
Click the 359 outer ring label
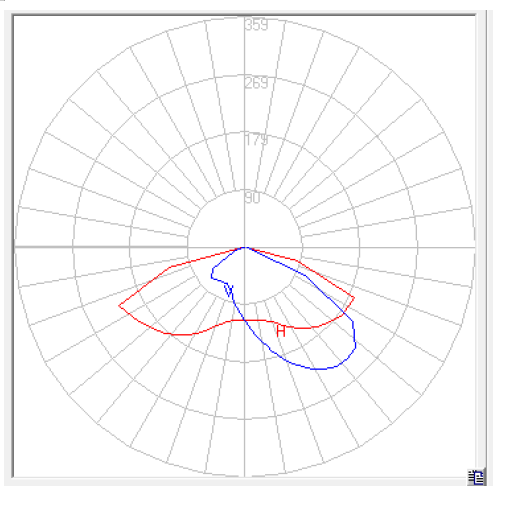pos(256,25)
